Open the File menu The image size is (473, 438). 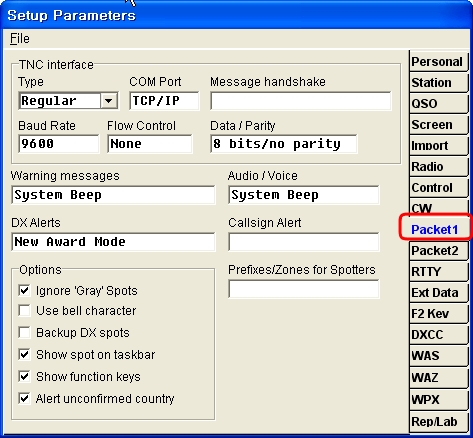point(20,39)
